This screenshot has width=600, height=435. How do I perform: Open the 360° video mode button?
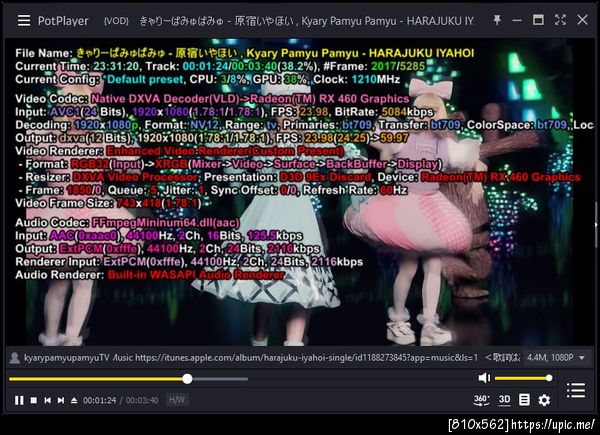[481, 400]
